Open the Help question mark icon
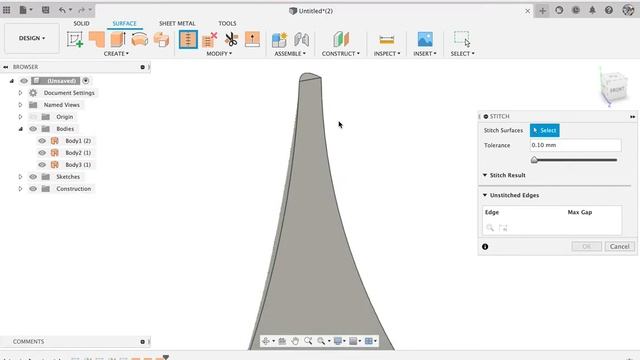Screen dimensions: 640x360 click(609, 10)
